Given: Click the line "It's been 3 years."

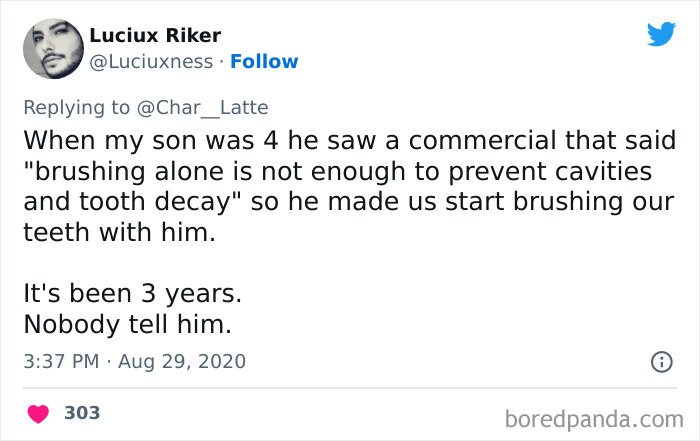Looking at the screenshot, I should coord(133,295).
